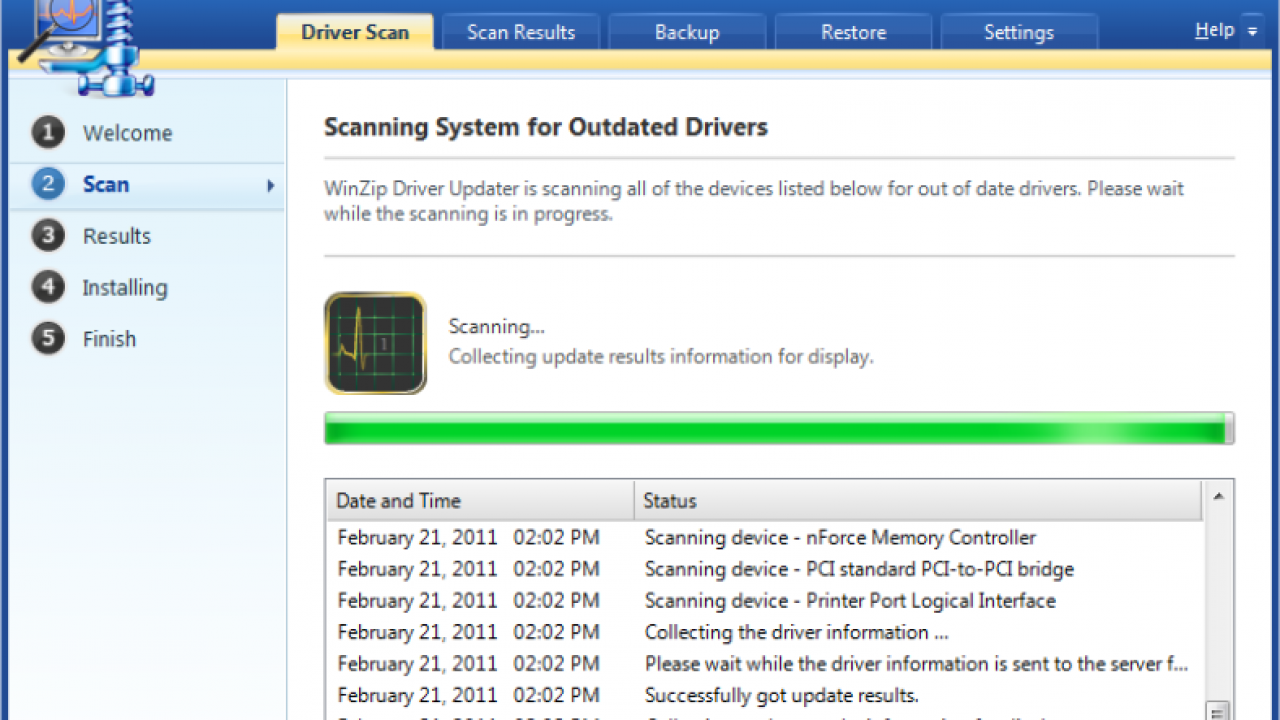Screen dimensions: 1280x720
Task: Select row 'Please wait while the driver information is sent'
Action: (x=766, y=664)
